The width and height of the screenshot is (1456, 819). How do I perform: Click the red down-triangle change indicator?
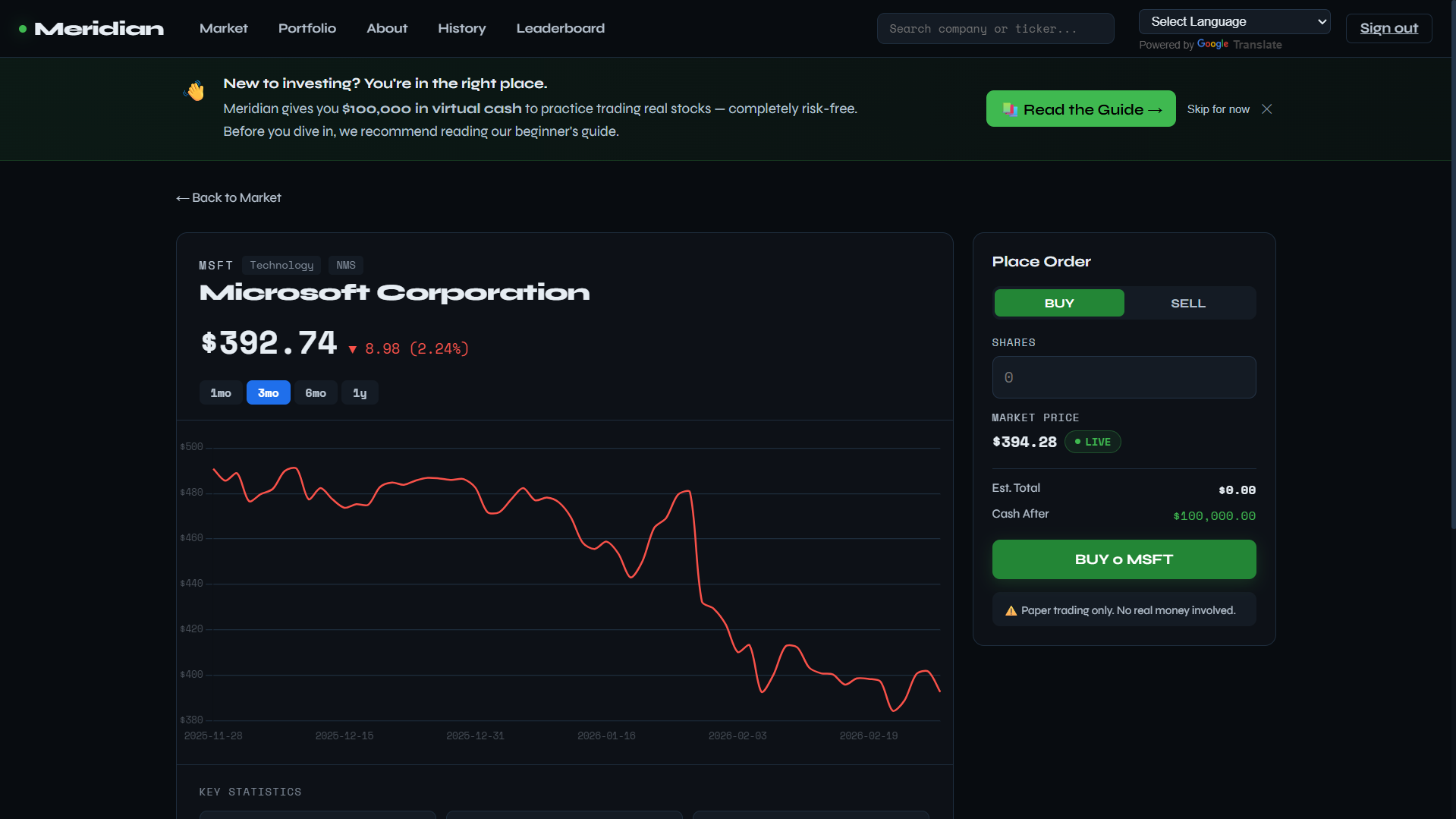[x=352, y=349]
